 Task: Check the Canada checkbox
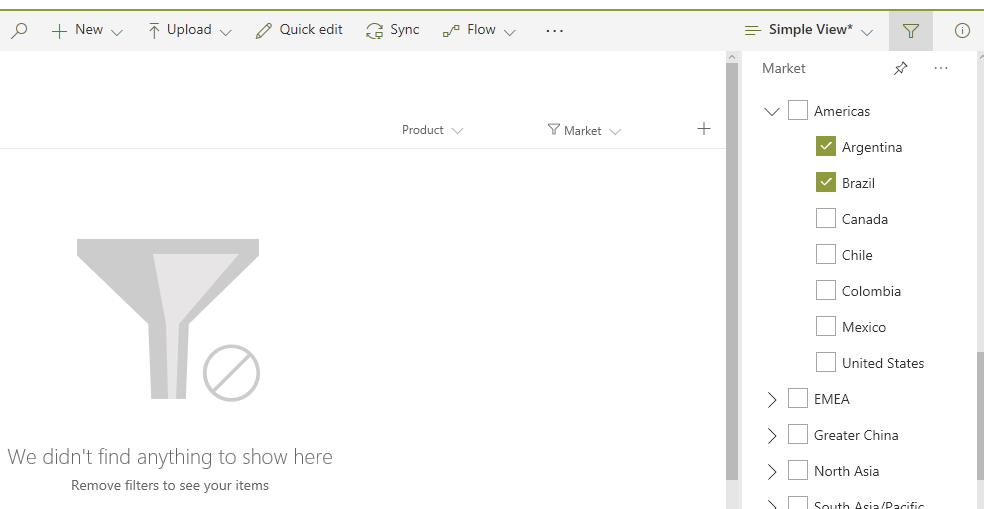(x=826, y=218)
